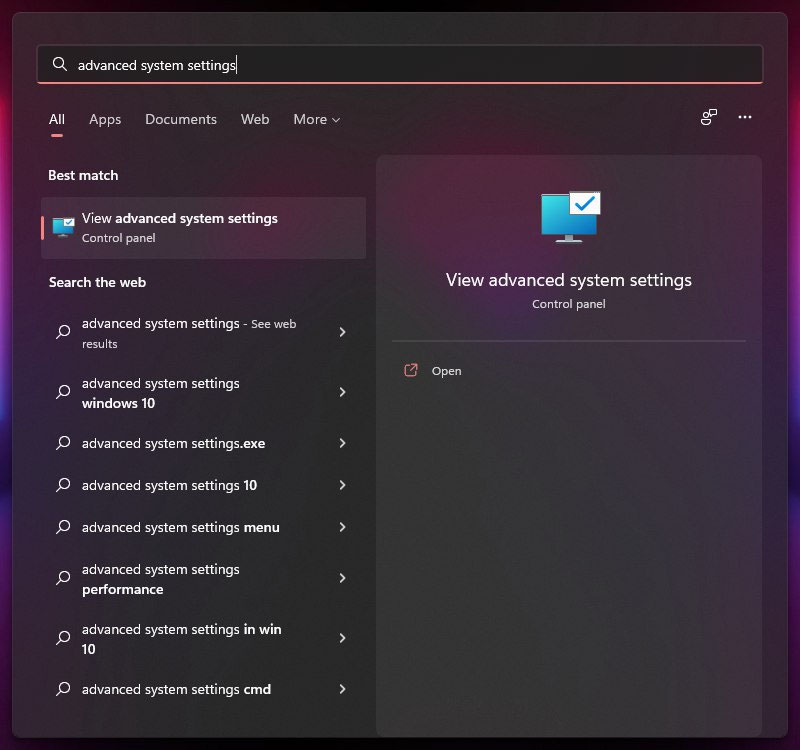Click the magnifier beside 'advanced system settings.exe'
The width and height of the screenshot is (800, 750).
(x=62, y=443)
